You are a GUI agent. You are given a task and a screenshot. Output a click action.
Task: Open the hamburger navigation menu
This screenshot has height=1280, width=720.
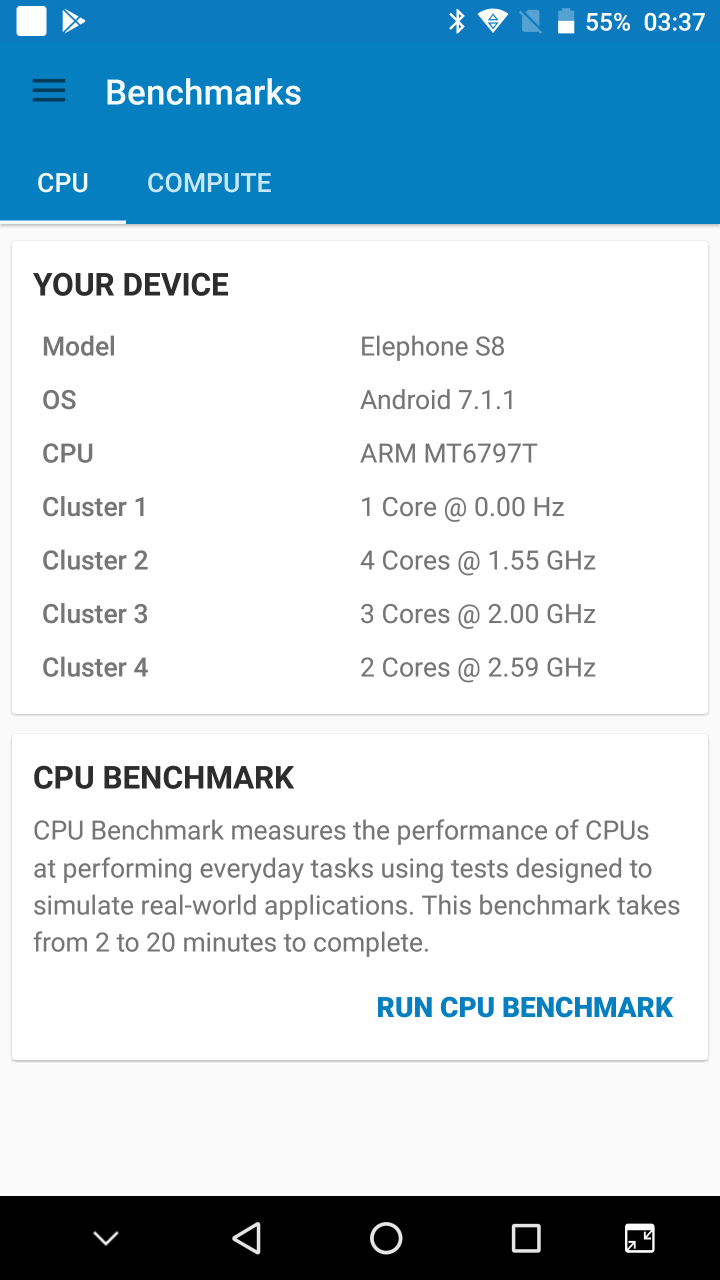(x=49, y=92)
